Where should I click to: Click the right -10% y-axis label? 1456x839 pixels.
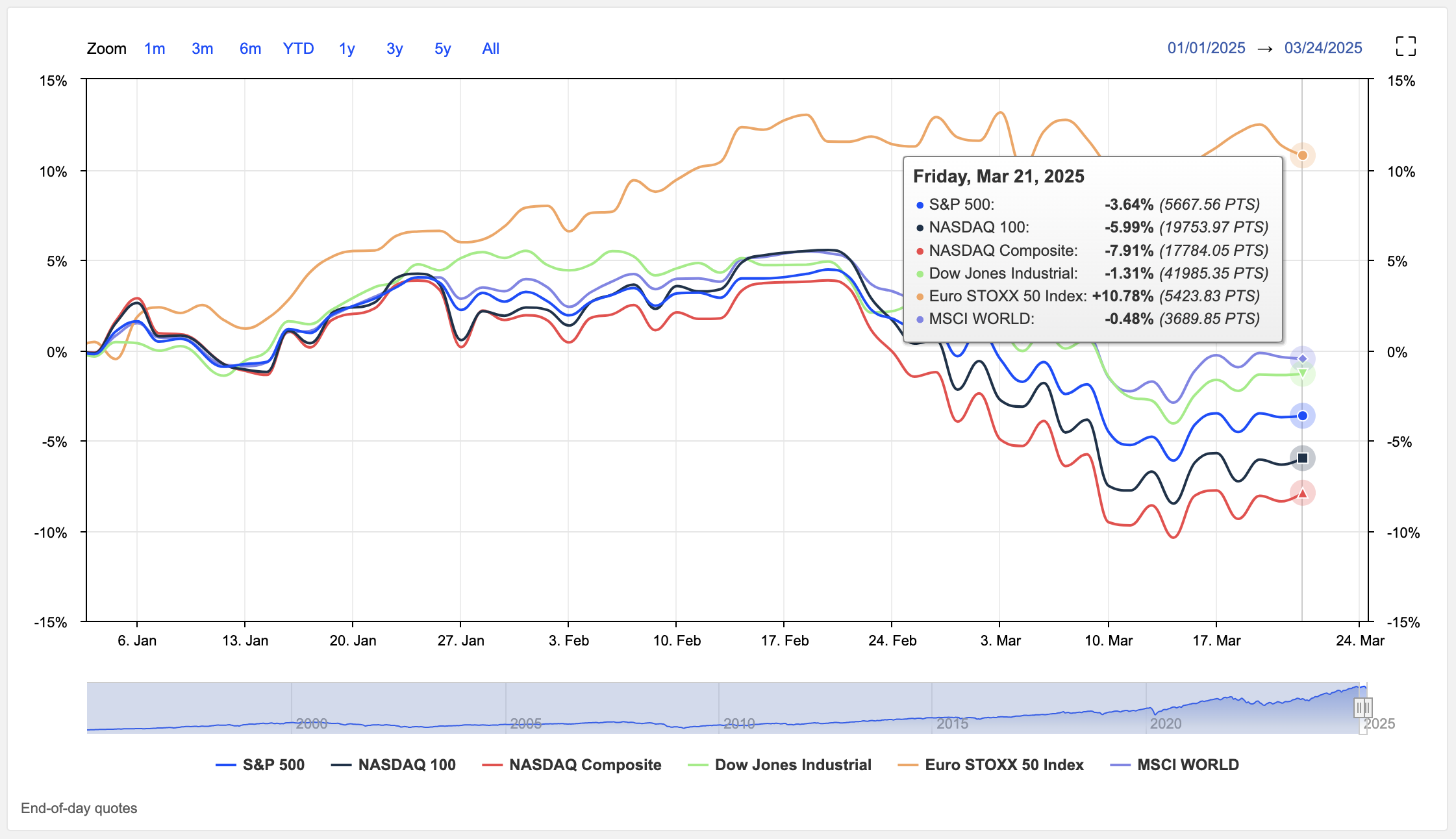click(x=1403, y=533)
